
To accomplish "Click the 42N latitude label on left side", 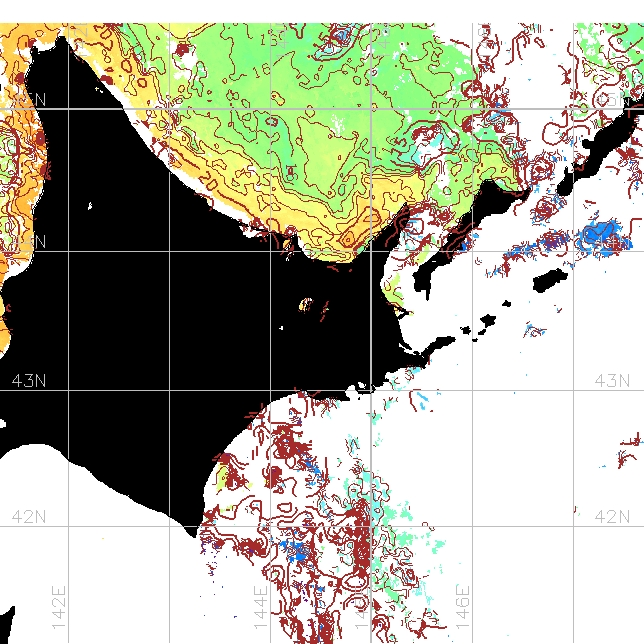I will pos(29,516).
